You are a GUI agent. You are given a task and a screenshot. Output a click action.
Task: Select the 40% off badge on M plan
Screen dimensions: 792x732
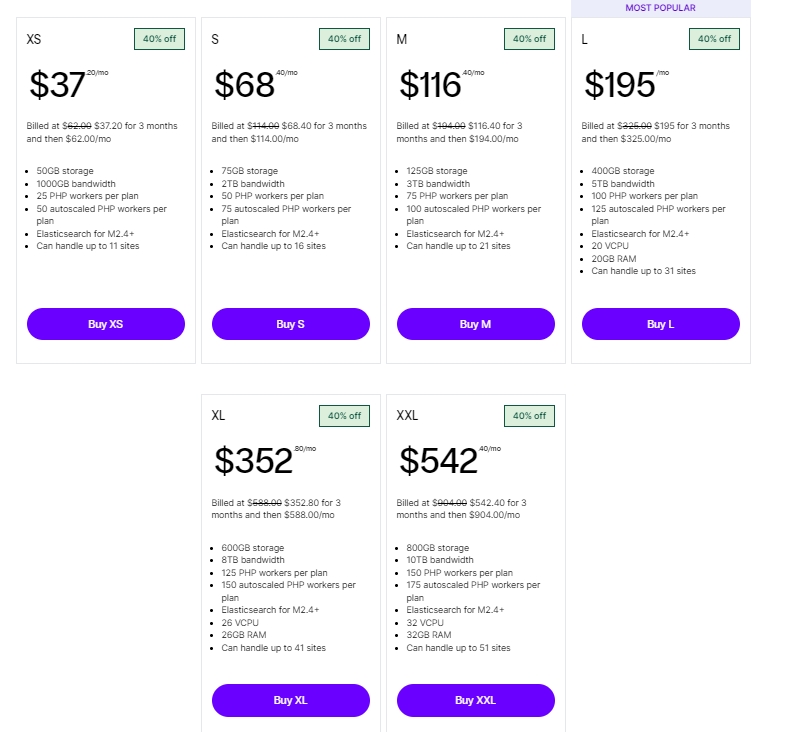pyautogui.click(x=530, y=39)
